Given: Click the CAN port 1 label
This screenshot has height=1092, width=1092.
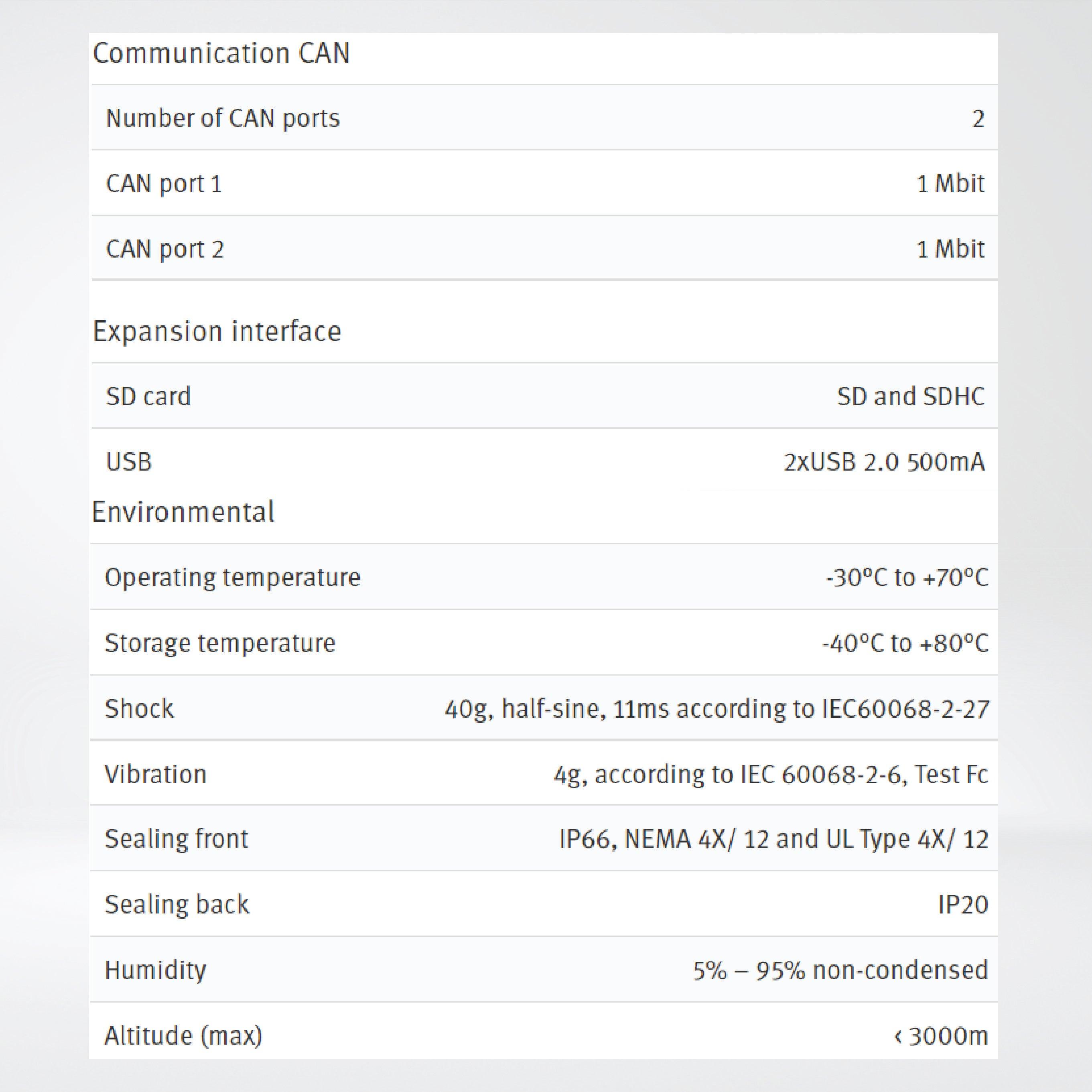Looking at the screenshot, I should tap(164, 184).
